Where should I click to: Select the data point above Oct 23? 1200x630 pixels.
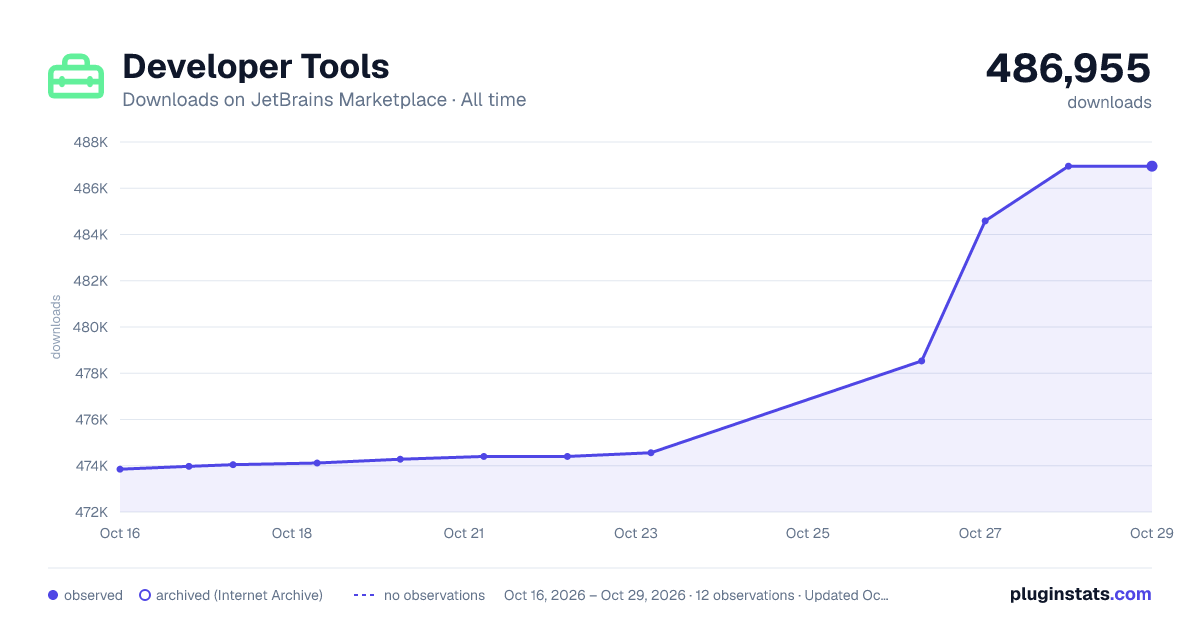tap(651, 453)
